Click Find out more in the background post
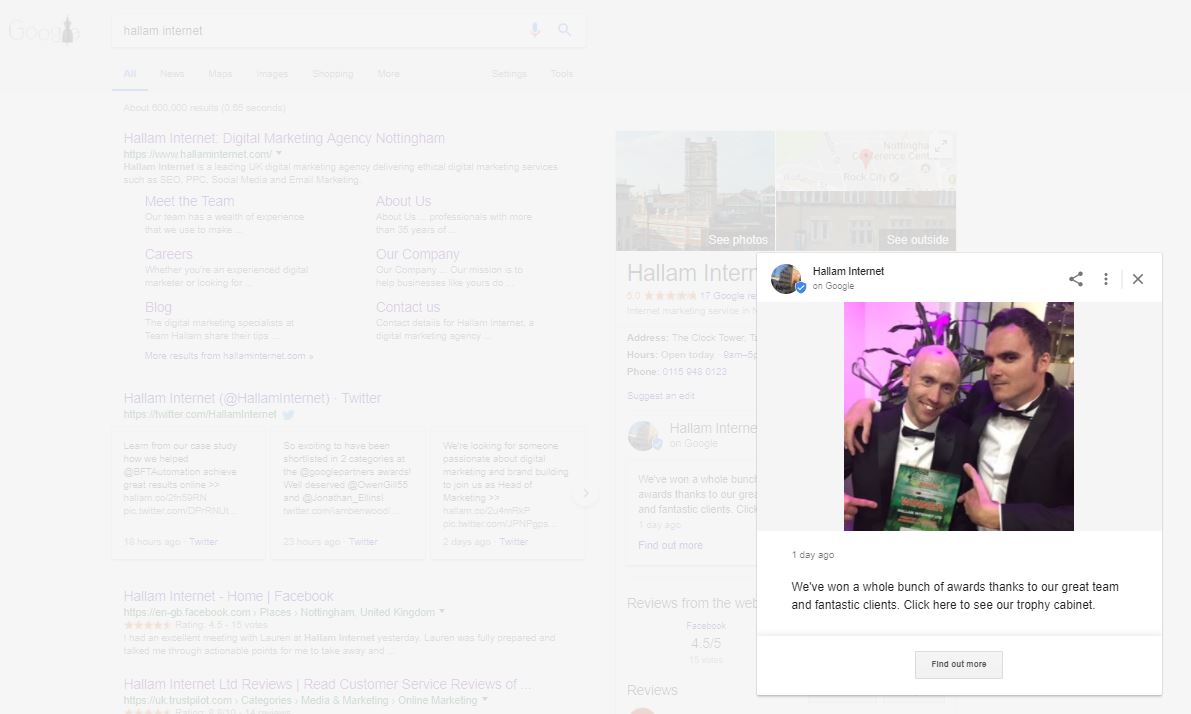The image size is (1191, 714). (670, 545)
